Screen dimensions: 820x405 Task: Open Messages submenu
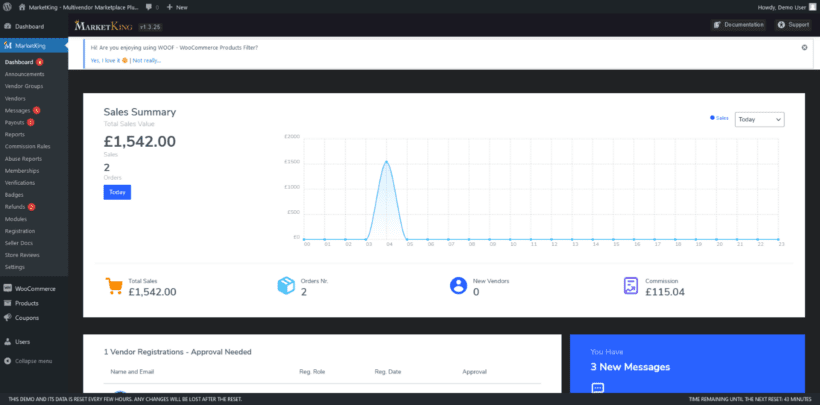point(17,110)
